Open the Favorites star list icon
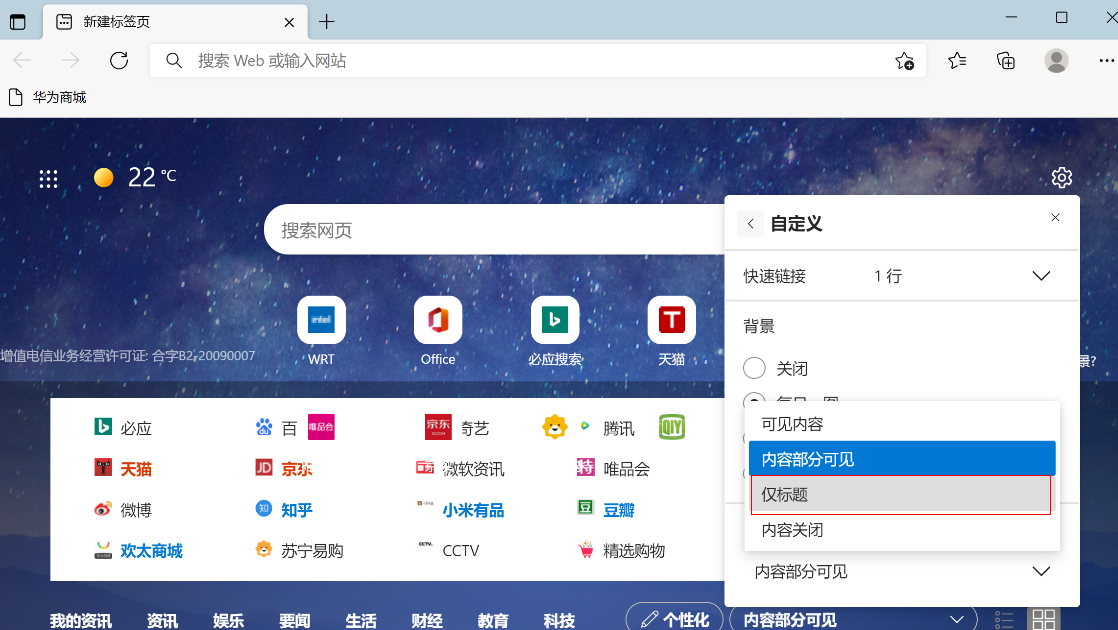 [x=957, y=61]
